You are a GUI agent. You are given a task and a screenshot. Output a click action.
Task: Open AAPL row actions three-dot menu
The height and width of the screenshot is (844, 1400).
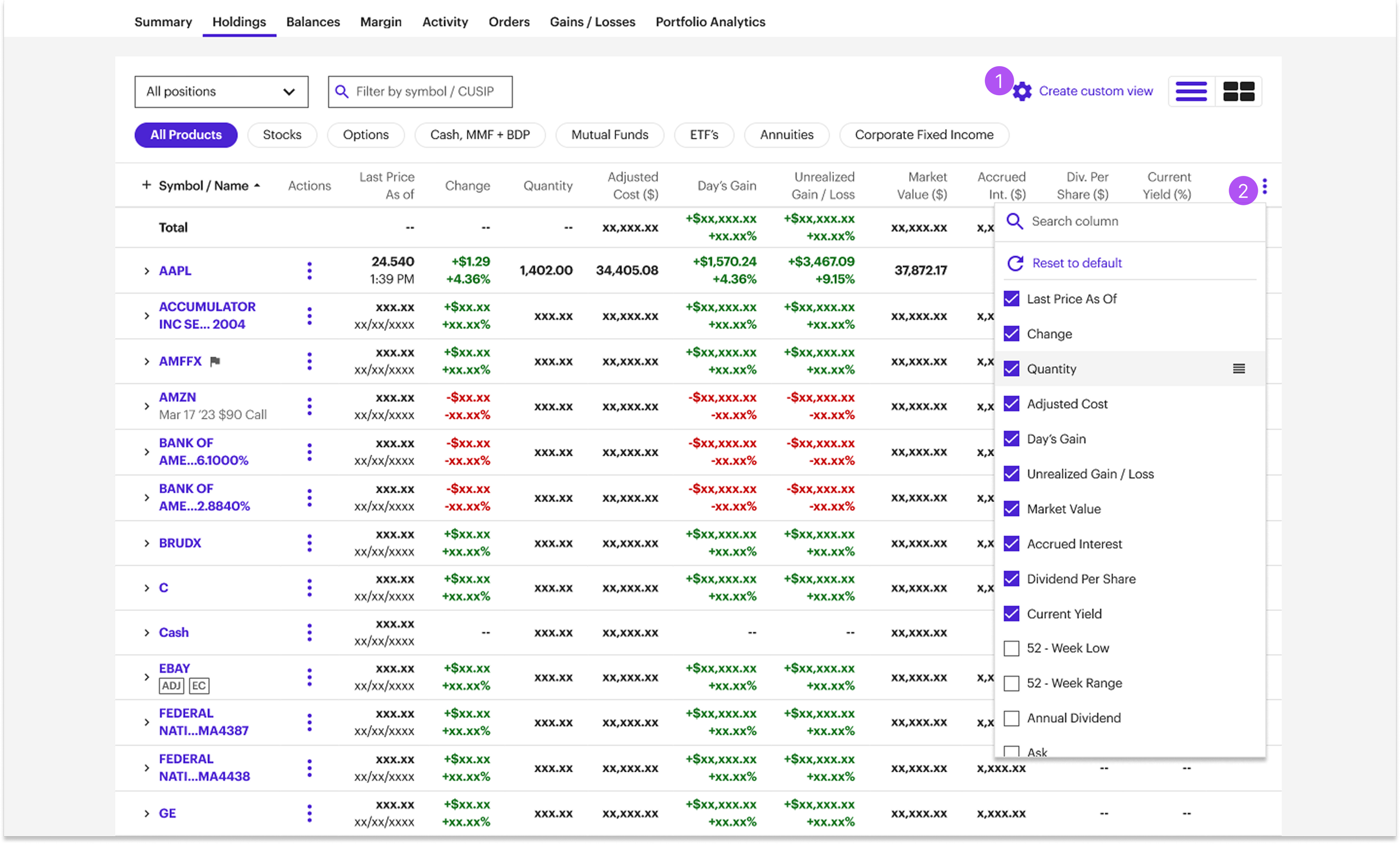pyautogui.click(x=309, y=271)
